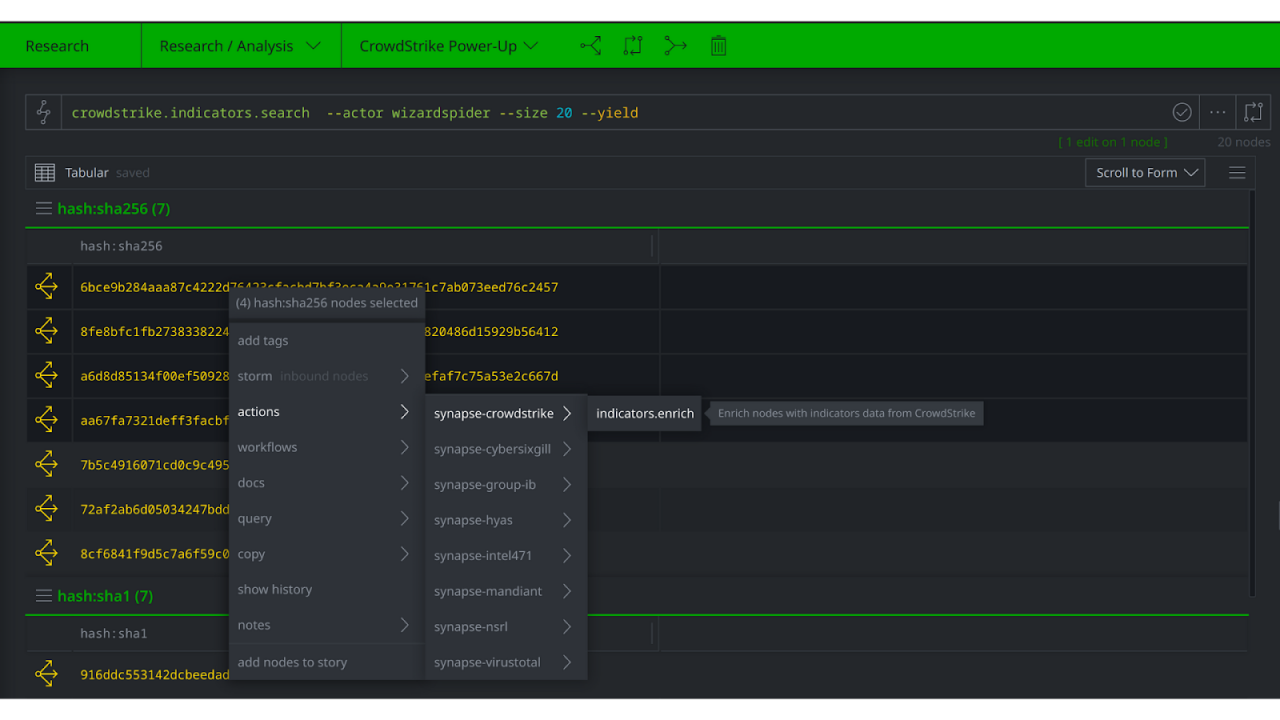
Task: Click the '20 nodes' count text
Action: click(x=1243, y=142)
